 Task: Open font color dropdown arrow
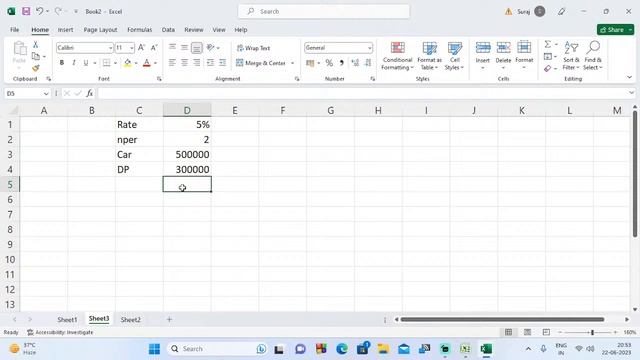[x=156, y=63]
